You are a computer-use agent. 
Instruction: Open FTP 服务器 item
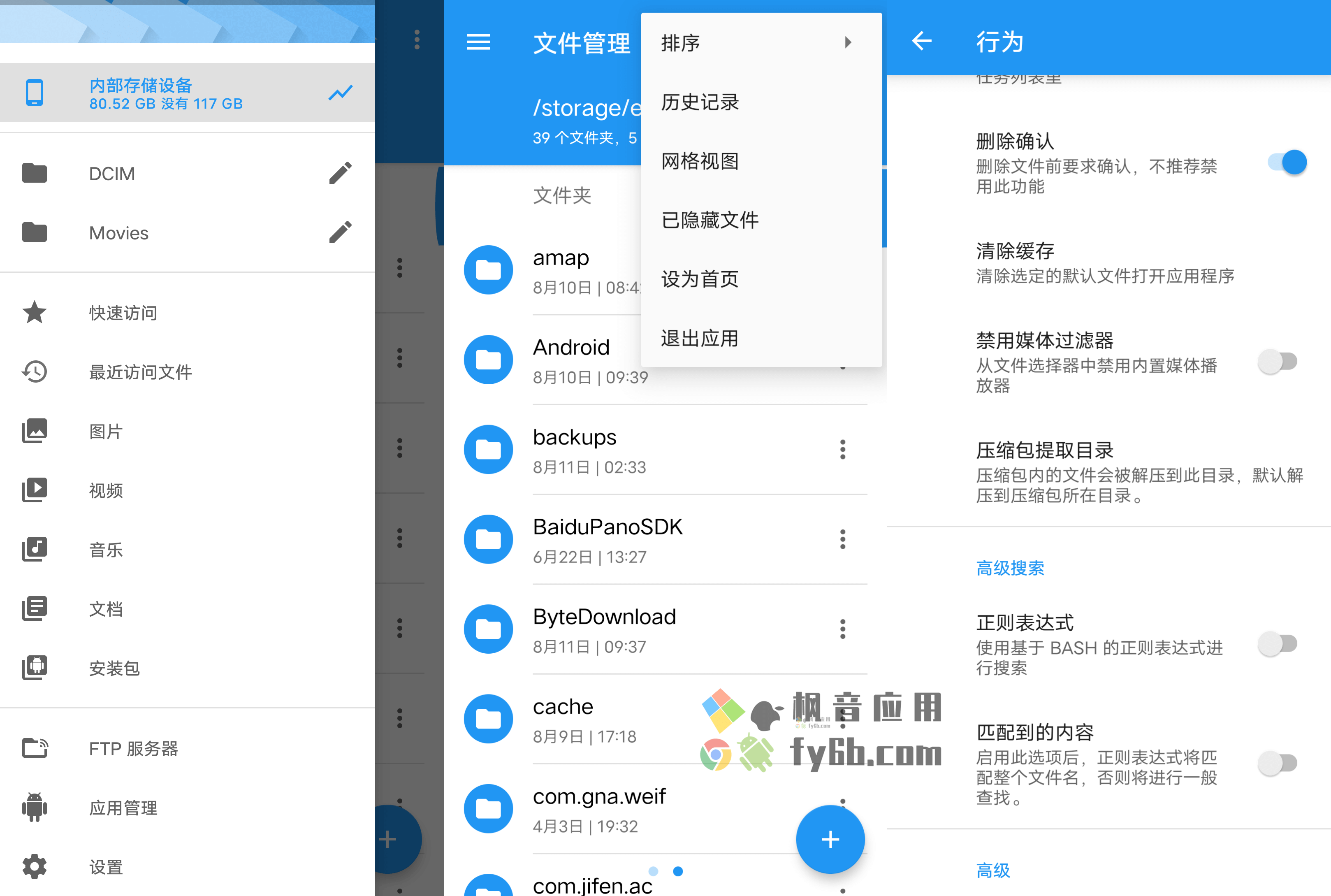pyautogui.click(x=188, y=749)
